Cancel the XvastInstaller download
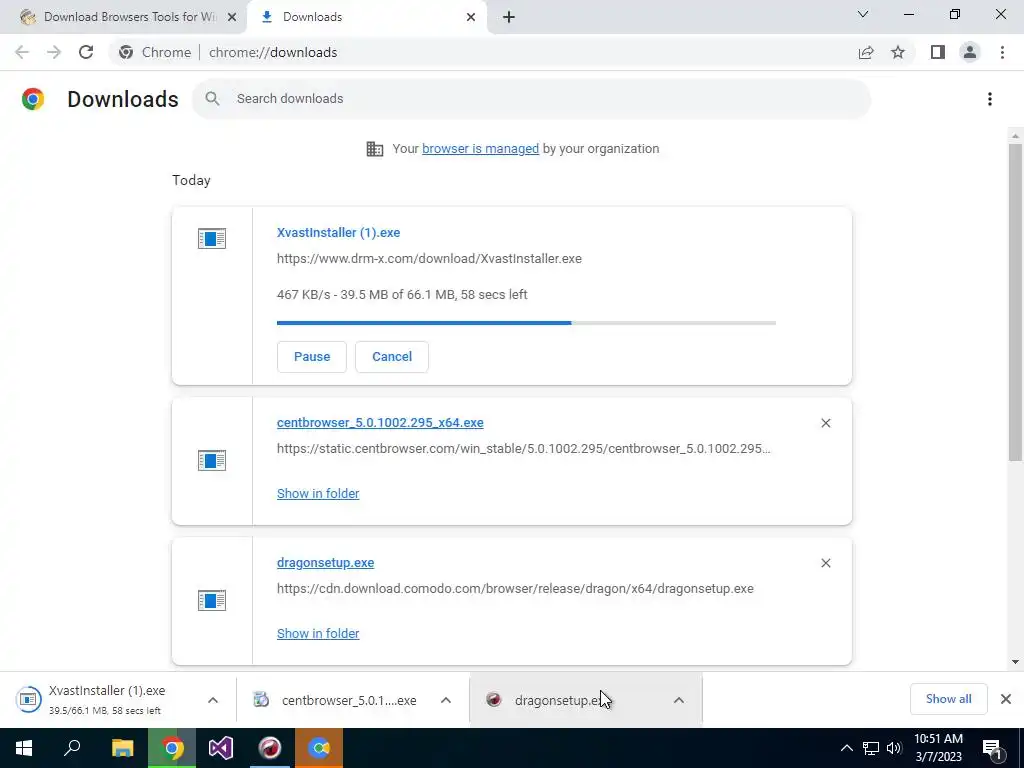Viewport: 1024px width, 768px height. tap(392, 357)
